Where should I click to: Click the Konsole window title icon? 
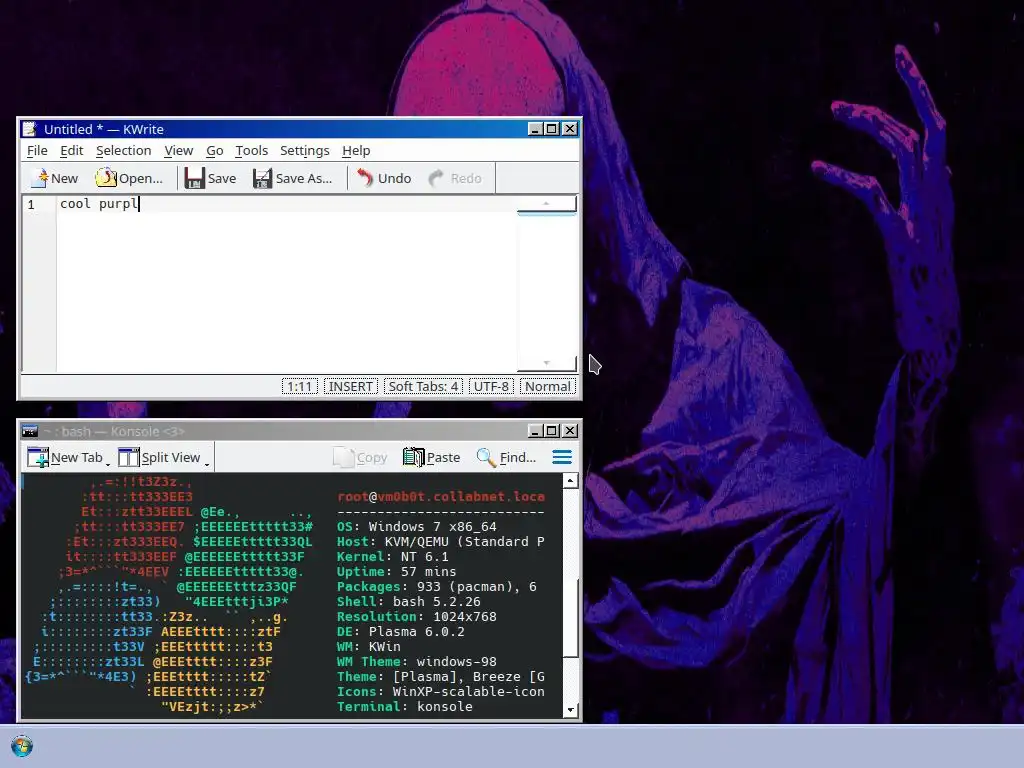[x=29, y=431]
